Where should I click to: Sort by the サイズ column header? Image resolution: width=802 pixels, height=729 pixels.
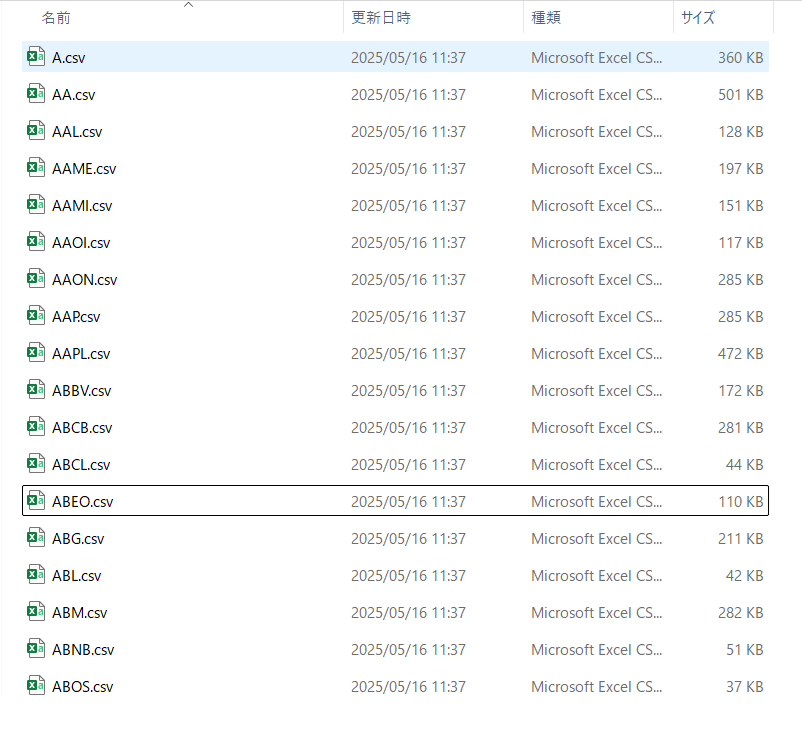tap(698, 18)
